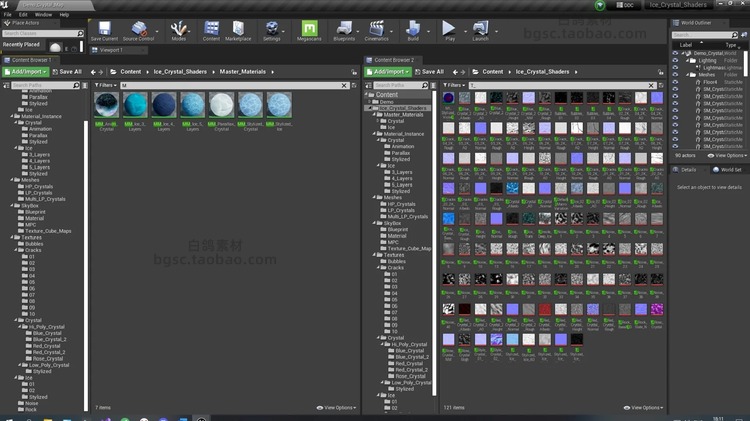Click Save All in Content Browser 2
750x421 pixels.
[429, 72]
